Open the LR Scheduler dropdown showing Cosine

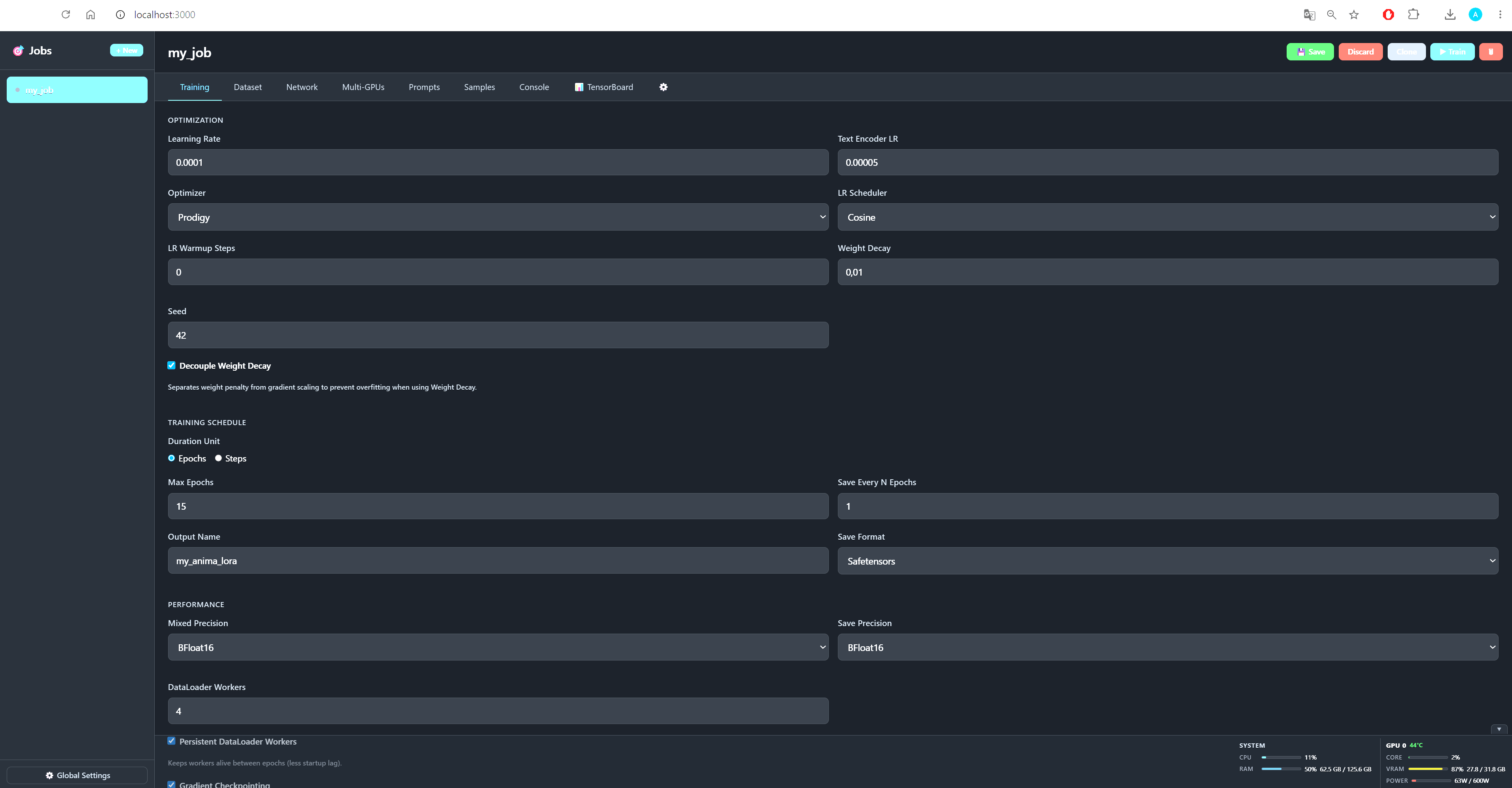[x=1167, y=217]
